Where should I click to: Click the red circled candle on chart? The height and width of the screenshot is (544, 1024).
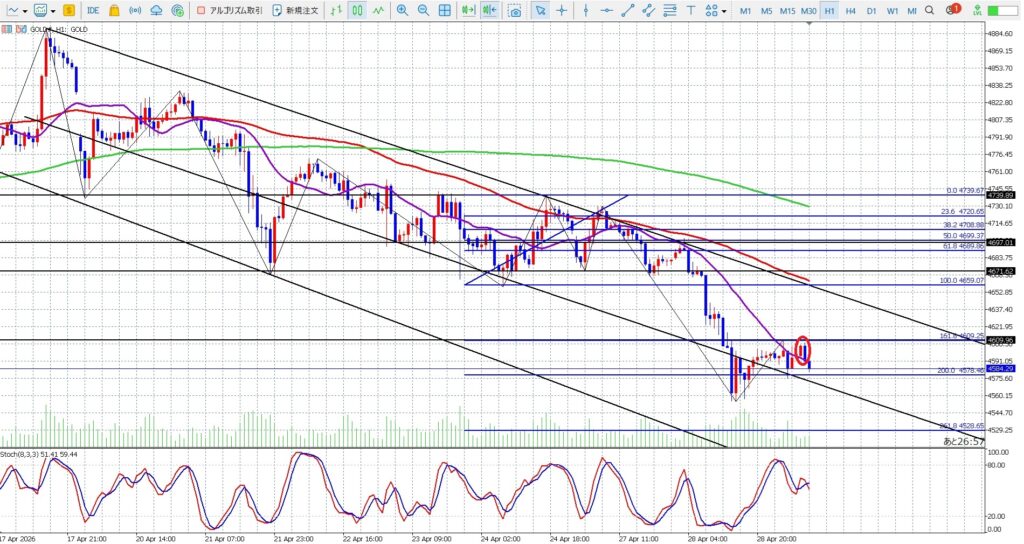tap(802, 350)
